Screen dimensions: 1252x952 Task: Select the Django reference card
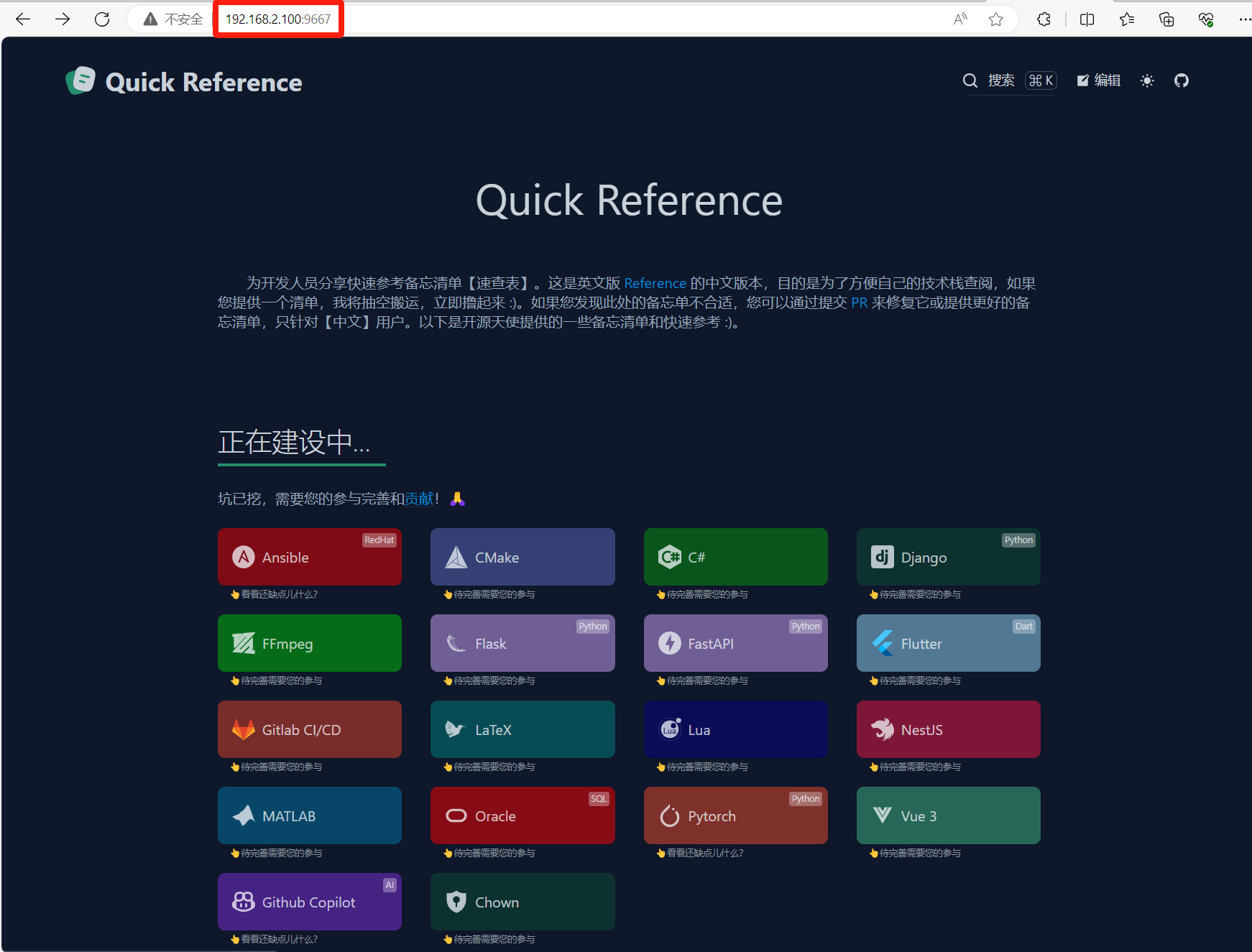[x=948, y=557]
